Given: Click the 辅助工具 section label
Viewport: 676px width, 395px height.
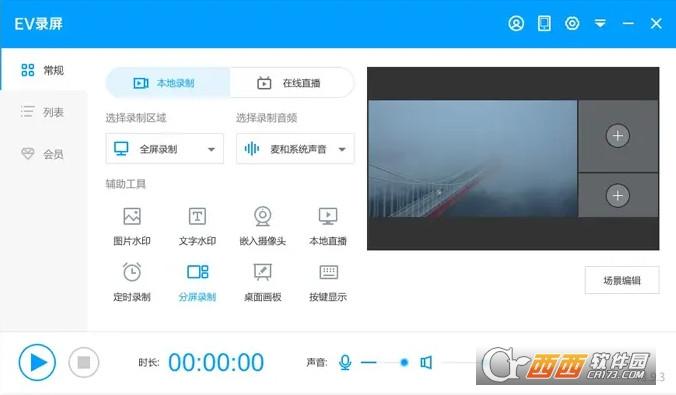Looking at the screenshot, I should point(125,184).
